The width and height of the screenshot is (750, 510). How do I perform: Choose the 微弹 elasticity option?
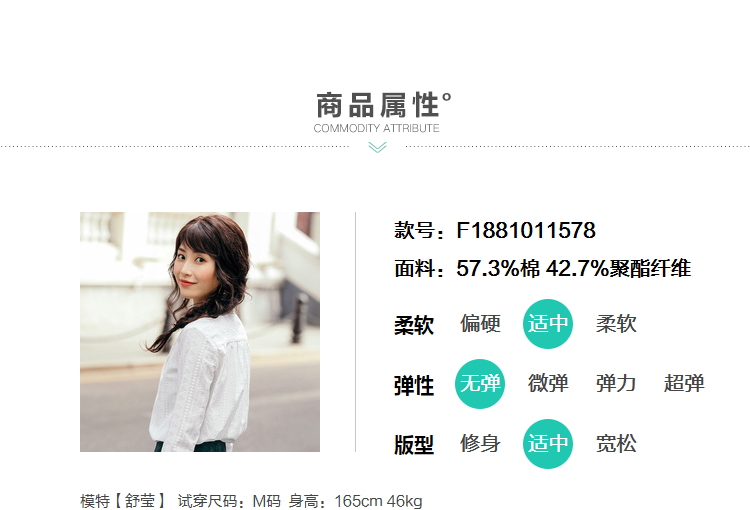548,384
